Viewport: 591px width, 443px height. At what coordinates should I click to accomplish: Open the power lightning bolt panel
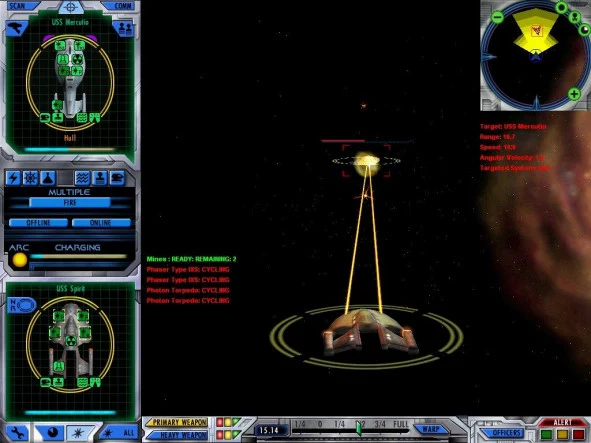(x=14, y=178)
